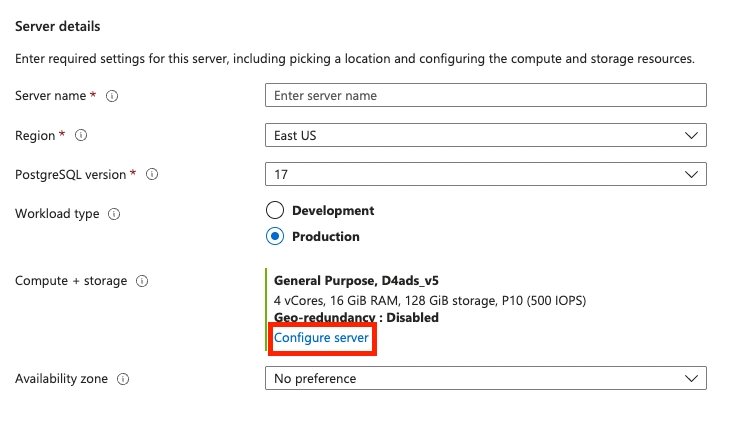The image size is (735, 424).
Task: Click the Server details section heading
Action: [58, 26]
